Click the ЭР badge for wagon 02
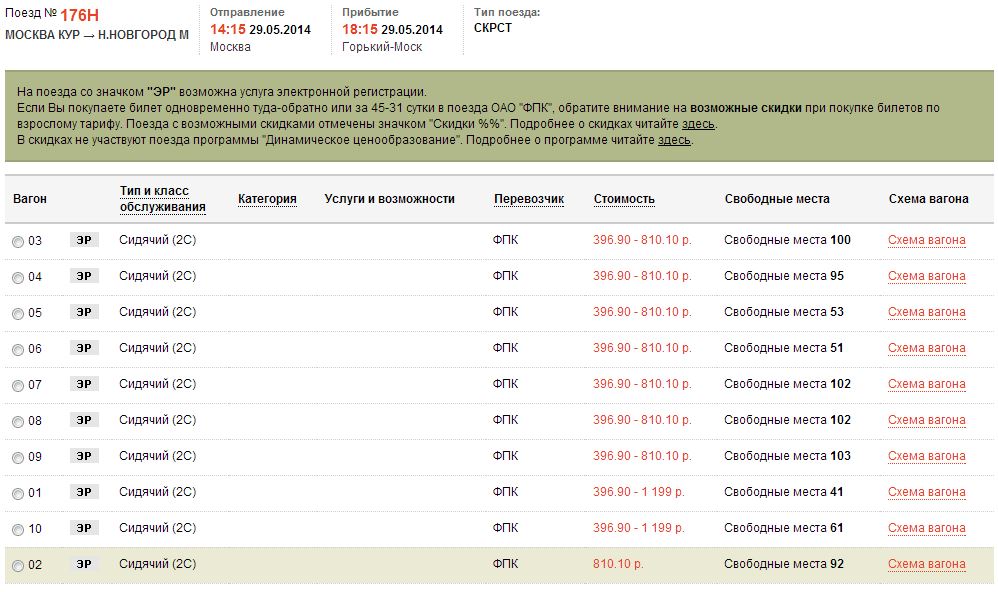Screen dimensions: 998x592 [84, 564]
